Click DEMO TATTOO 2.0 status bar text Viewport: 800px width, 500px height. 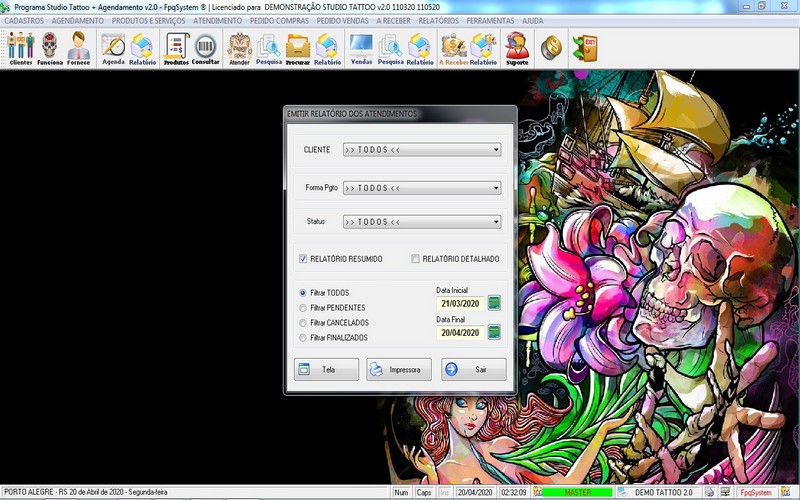(x=663, y=492)
